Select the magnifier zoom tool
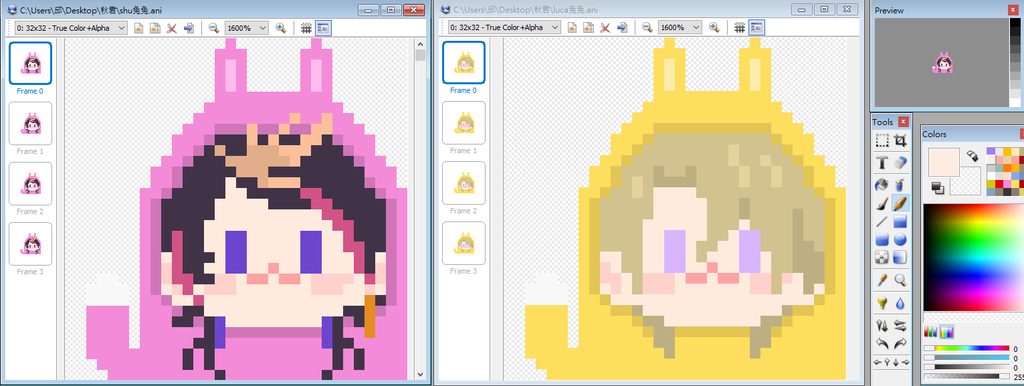The image size is (1024, 386). coord(900,280)
